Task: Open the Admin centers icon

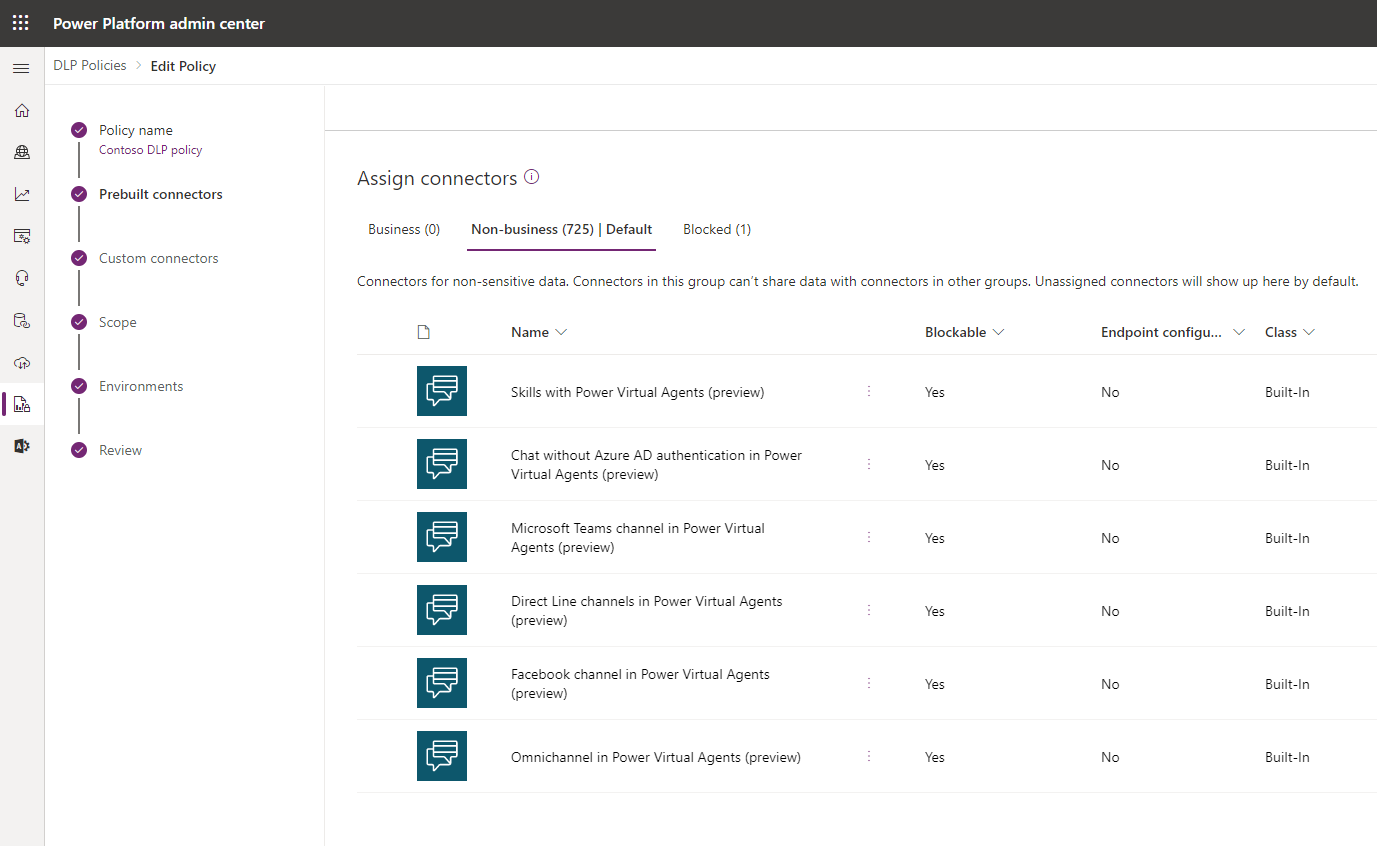Action: [x=21, y=445]
